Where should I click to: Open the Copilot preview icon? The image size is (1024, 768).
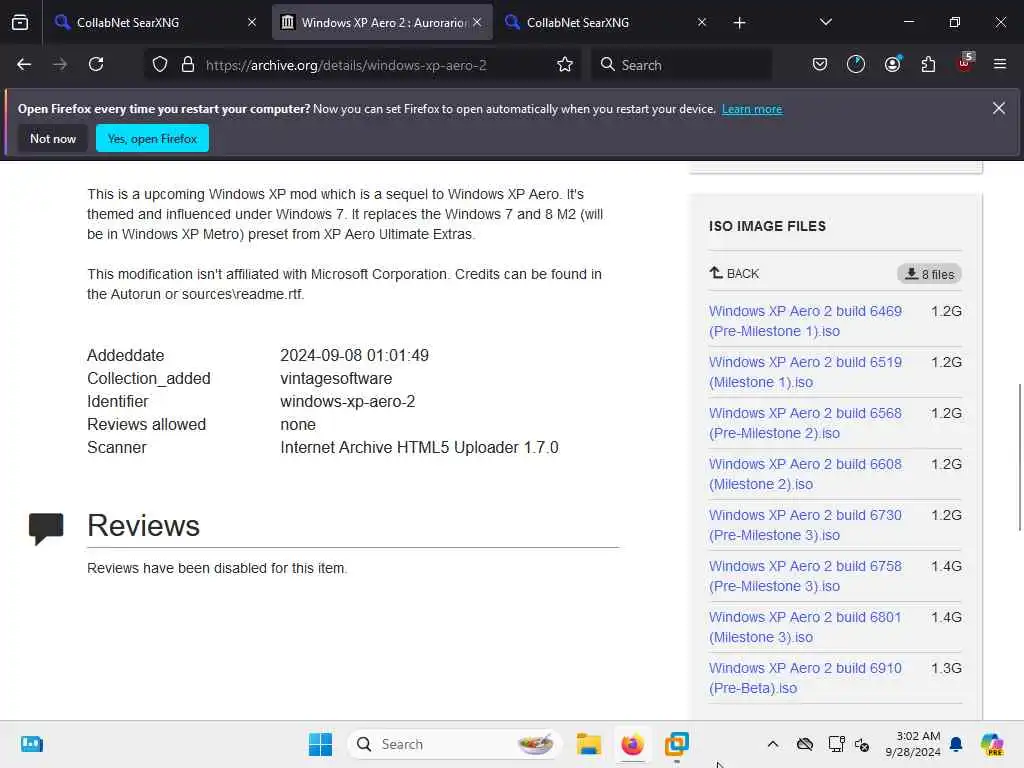[x=992, y=744]
